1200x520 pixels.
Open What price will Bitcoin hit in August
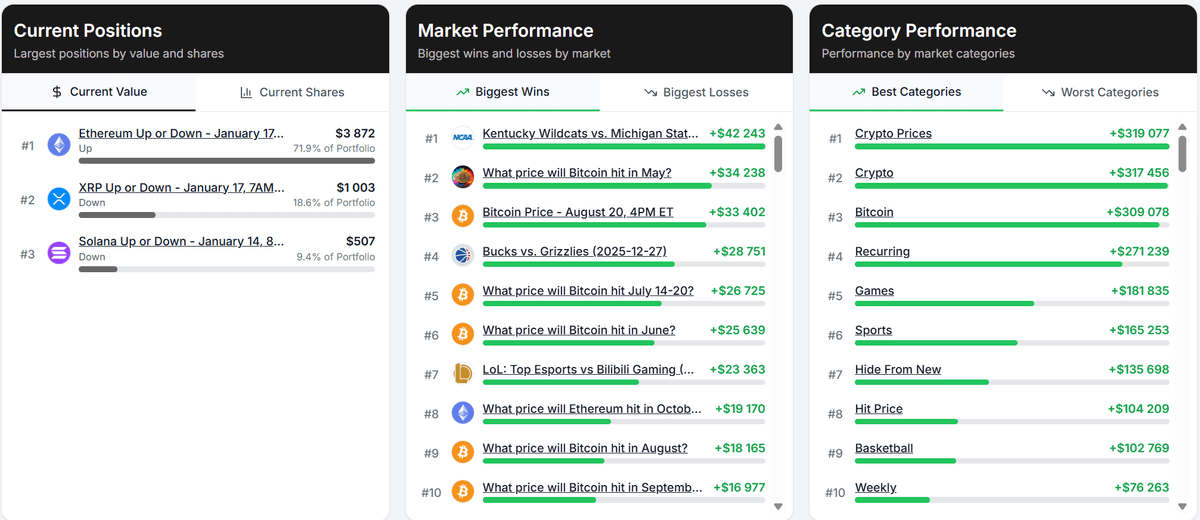coord(585,448)
